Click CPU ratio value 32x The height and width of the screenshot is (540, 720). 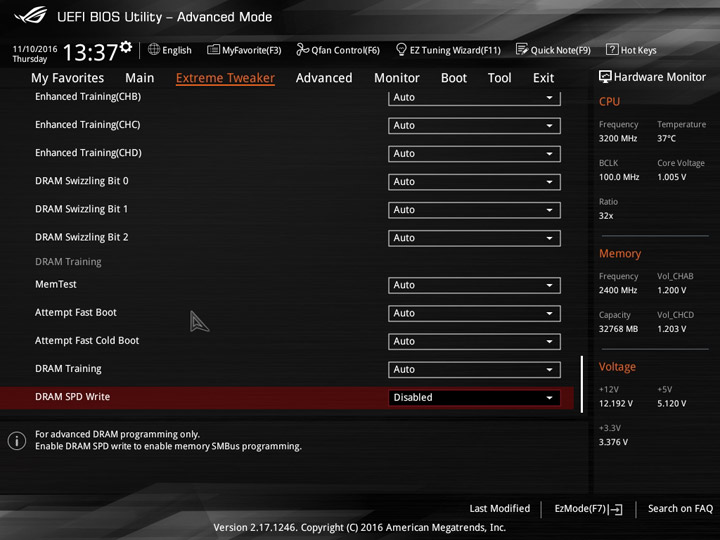click(606, 215)
